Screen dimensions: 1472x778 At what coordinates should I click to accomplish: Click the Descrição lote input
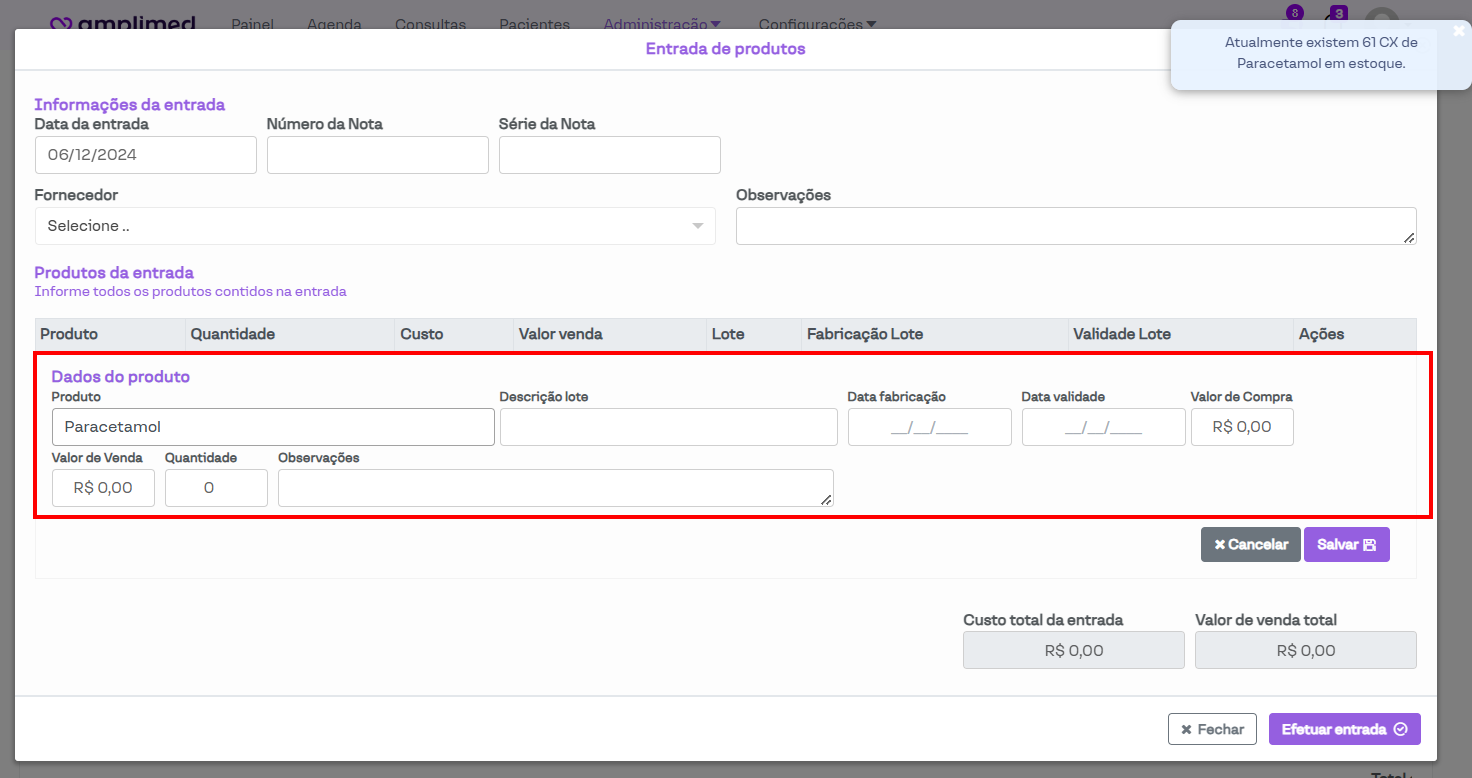pos(668,427)
